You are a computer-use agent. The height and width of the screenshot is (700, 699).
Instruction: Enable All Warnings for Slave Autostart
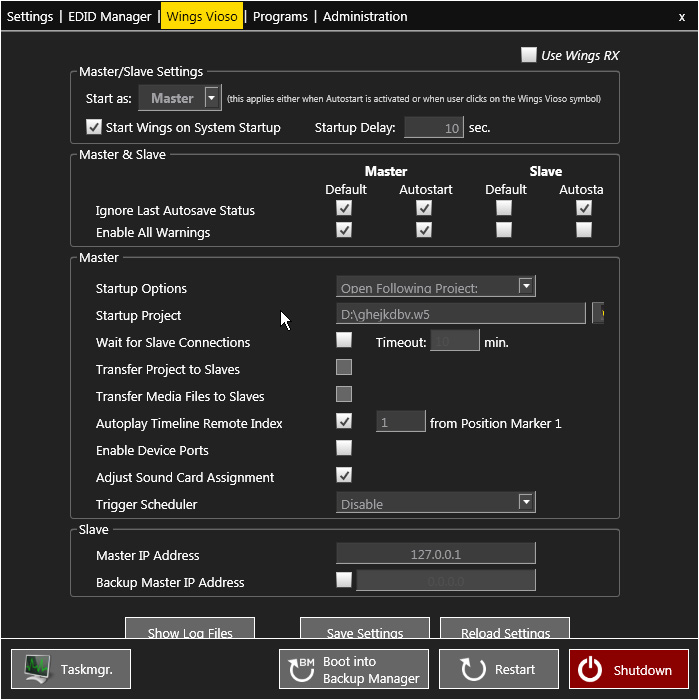point(584,230)
